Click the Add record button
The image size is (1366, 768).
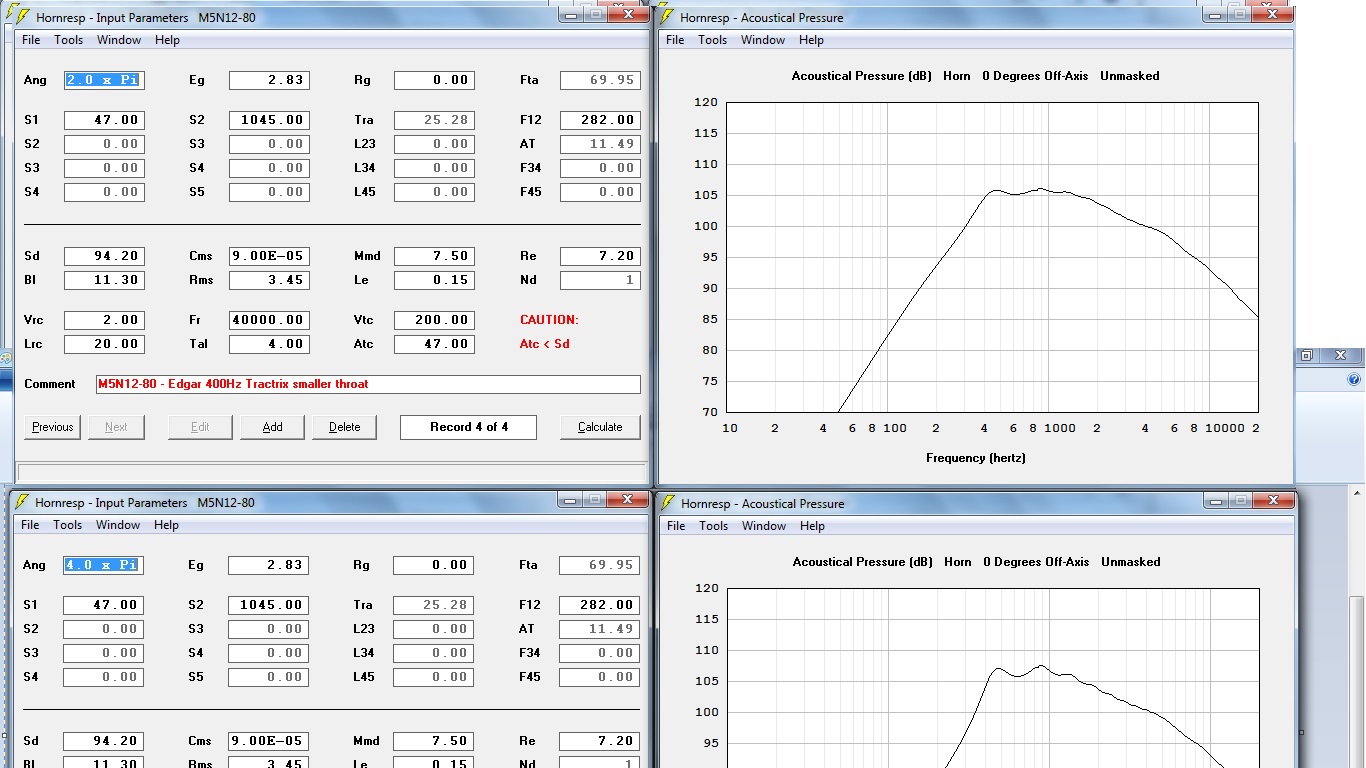(x=272, y=427)
